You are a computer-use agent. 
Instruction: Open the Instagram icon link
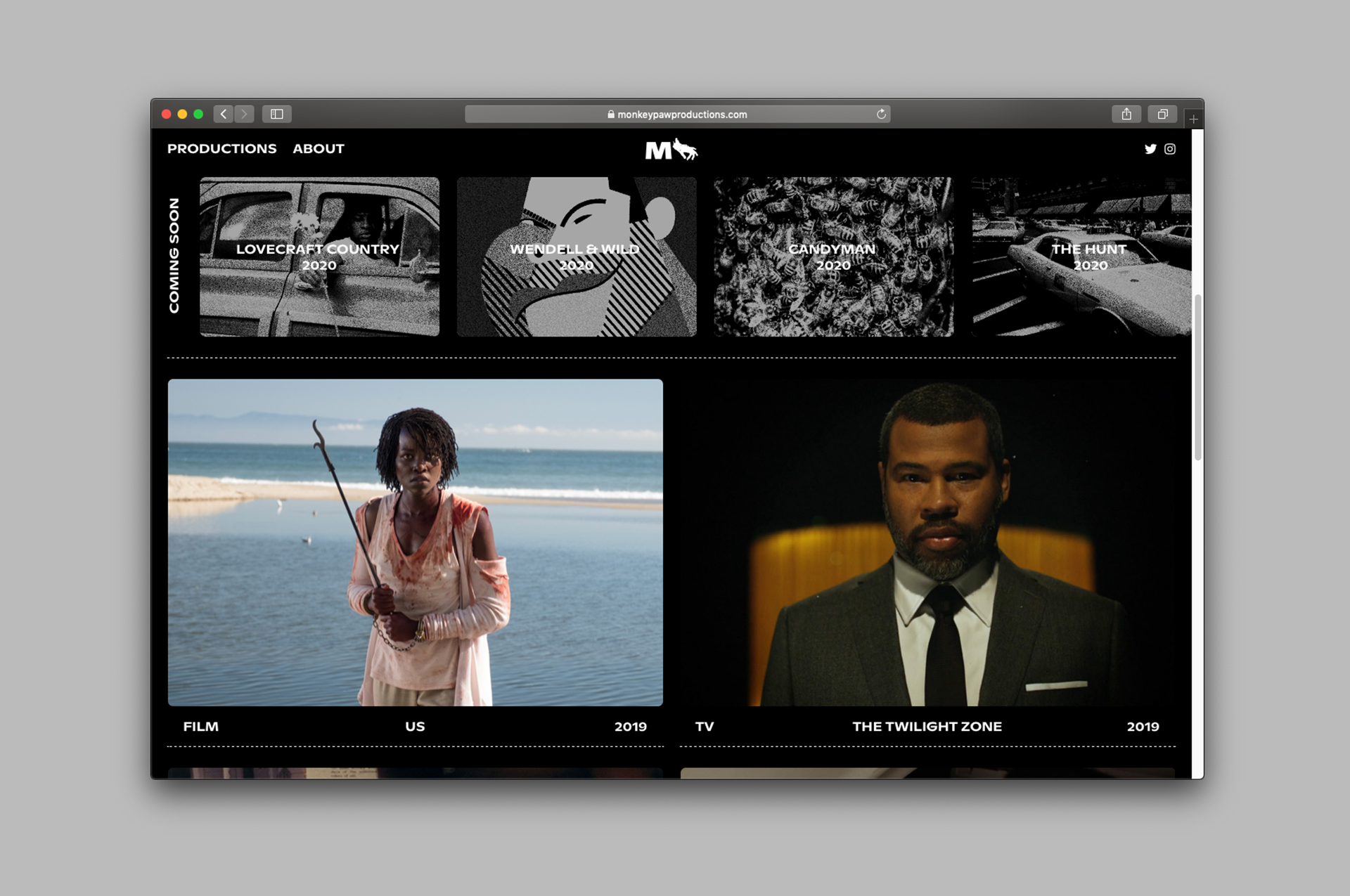1170,149
